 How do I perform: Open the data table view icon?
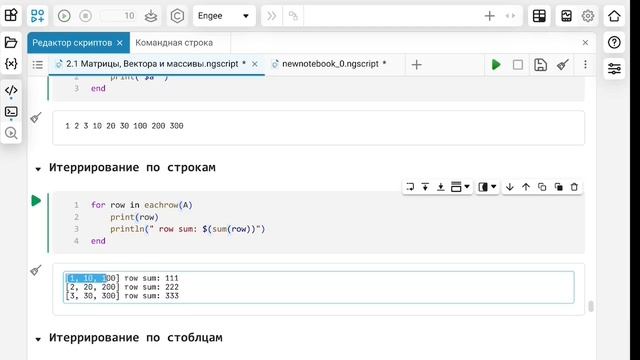[x=539, y=16]
